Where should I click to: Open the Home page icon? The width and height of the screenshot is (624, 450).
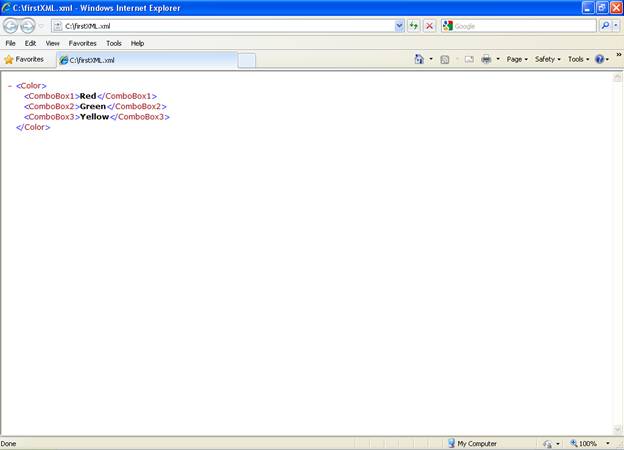click(x=420, y=59)
